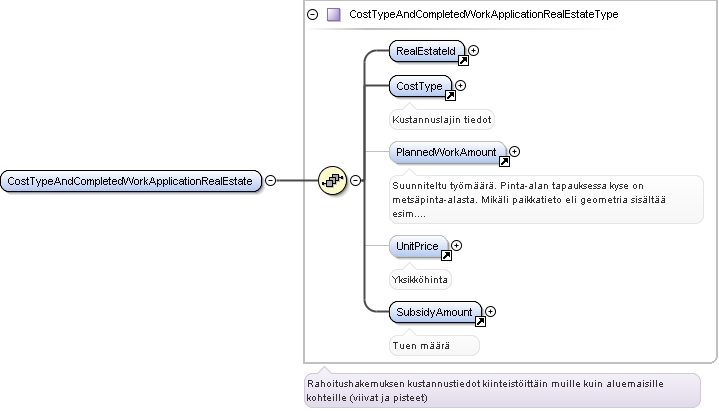Click the 'Suunniteltu työmäärä' annotation text

(546, 200)
